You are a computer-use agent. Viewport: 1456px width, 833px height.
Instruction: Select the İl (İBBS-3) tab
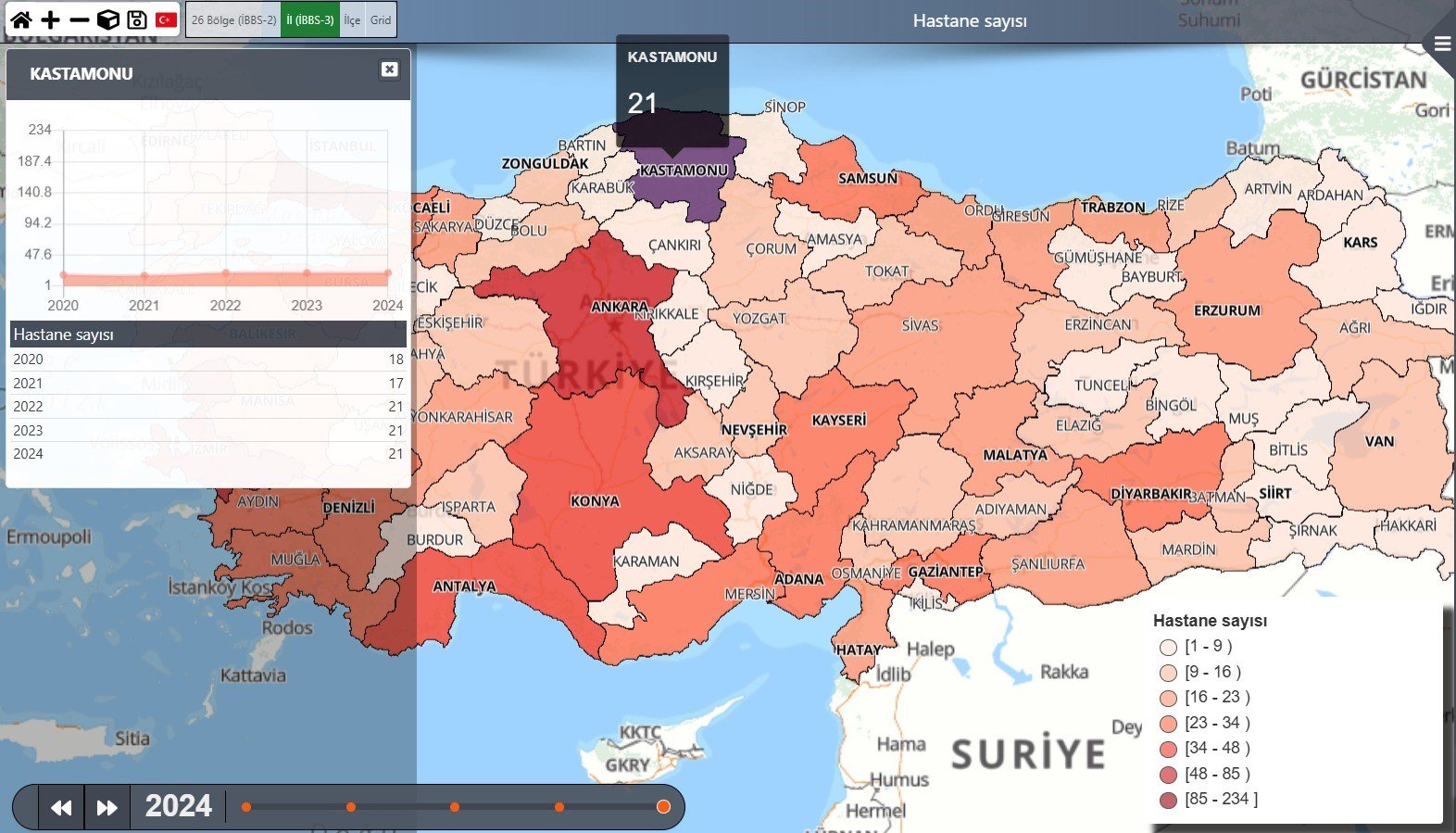tap(310, 19)
